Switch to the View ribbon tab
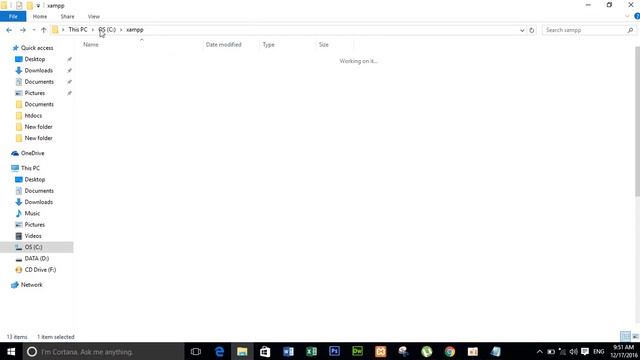 93,16
